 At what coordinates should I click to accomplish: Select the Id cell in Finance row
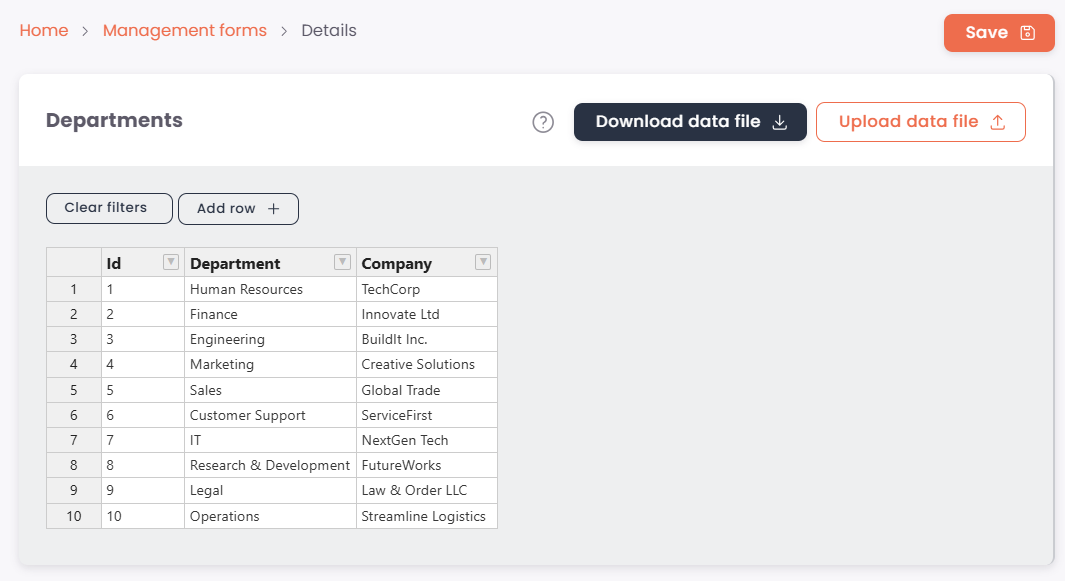tap(143, 314)
